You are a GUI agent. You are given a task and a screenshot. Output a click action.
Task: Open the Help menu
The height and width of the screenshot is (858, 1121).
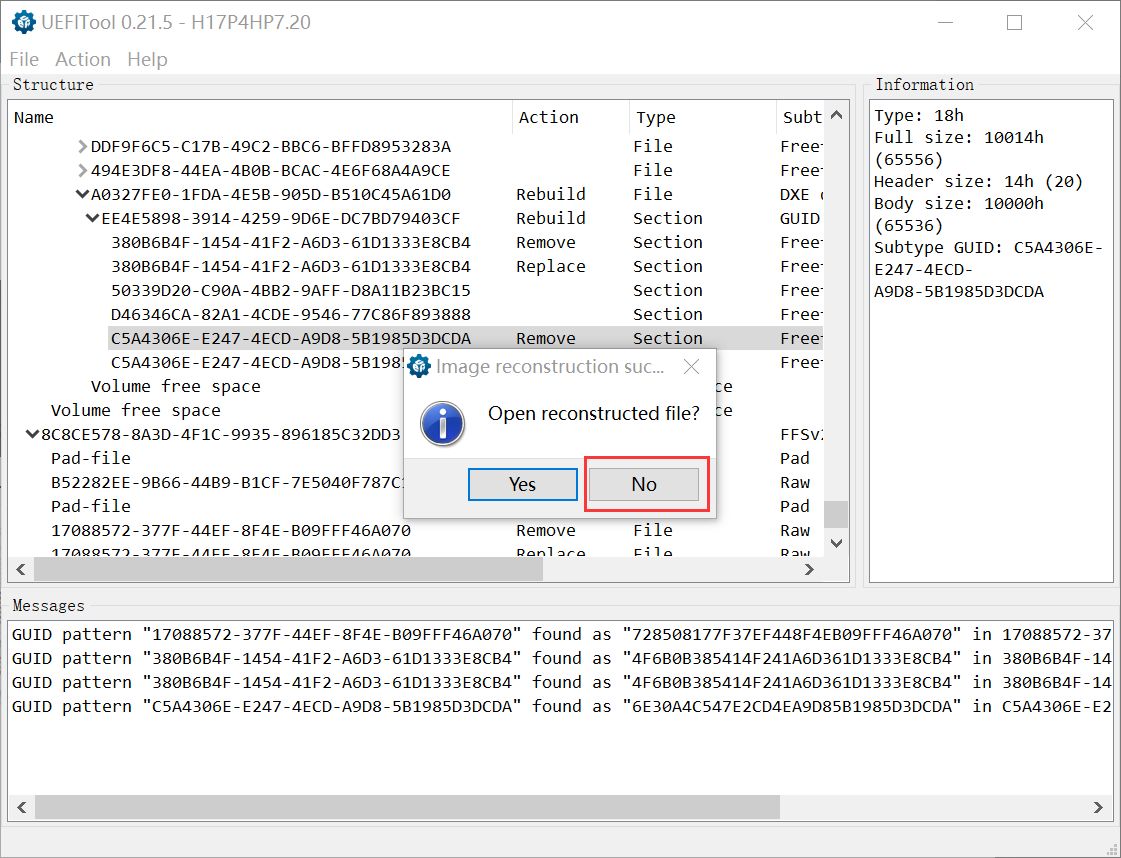coord(147,59)
